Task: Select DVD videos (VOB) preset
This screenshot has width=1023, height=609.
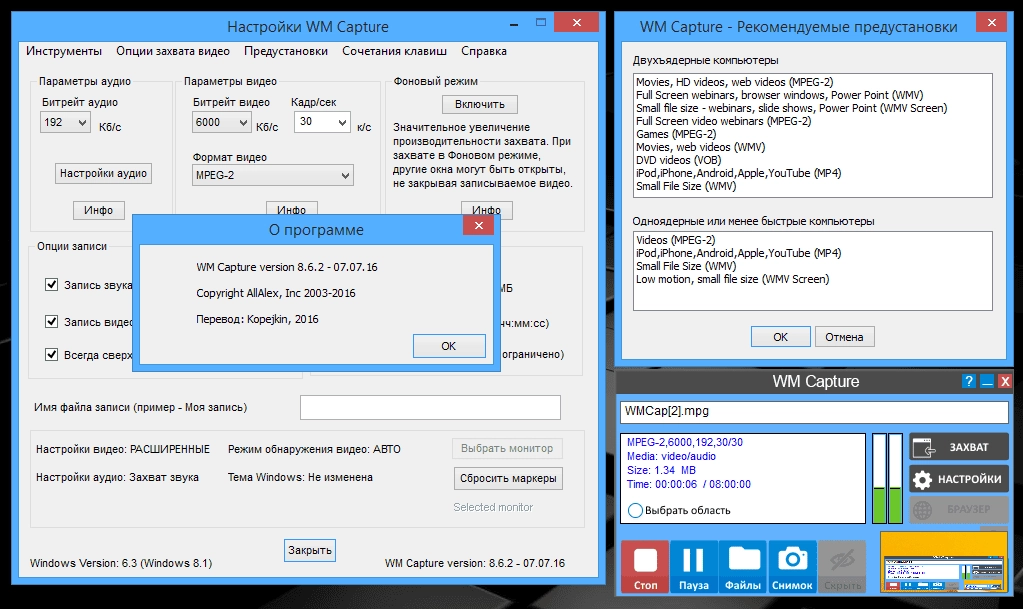Action: click(x=679, y=160)
